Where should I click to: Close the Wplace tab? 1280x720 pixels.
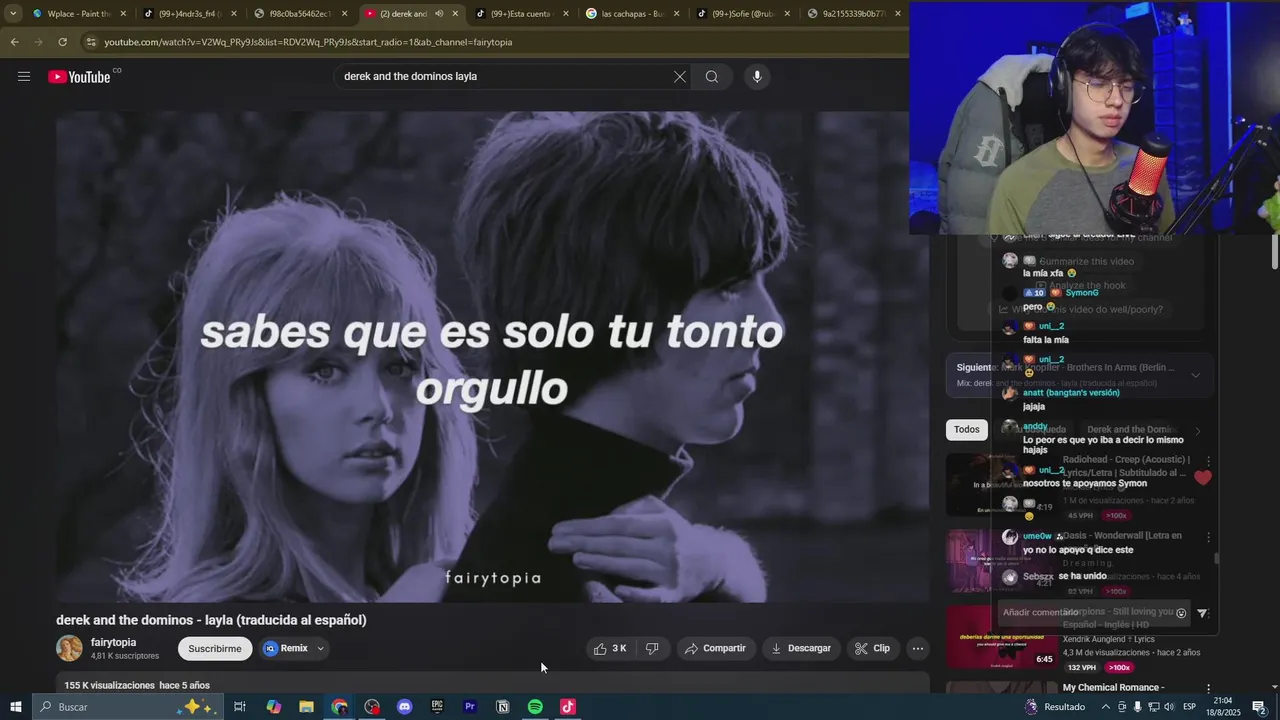pos(124,14)
